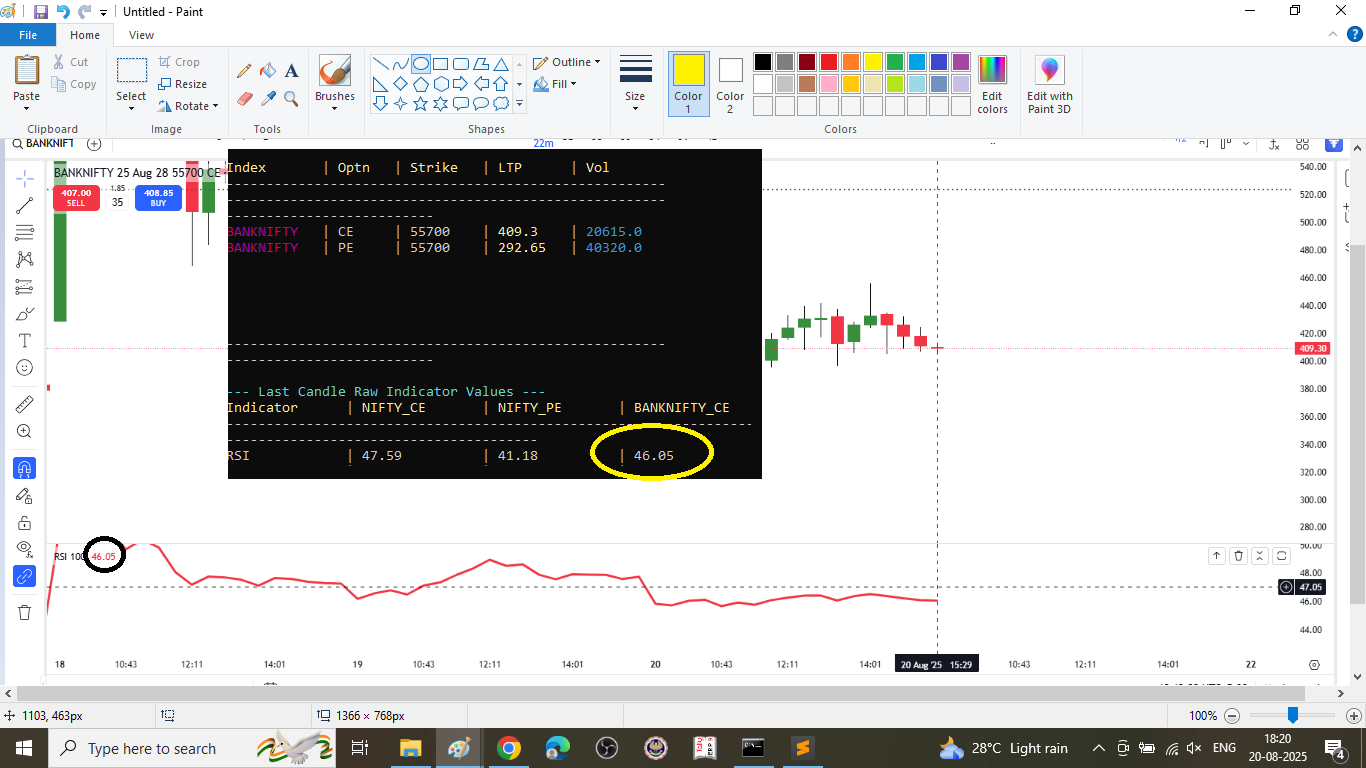
Task: Expand the Rotate dropdown
Action: tap(189, 106)
